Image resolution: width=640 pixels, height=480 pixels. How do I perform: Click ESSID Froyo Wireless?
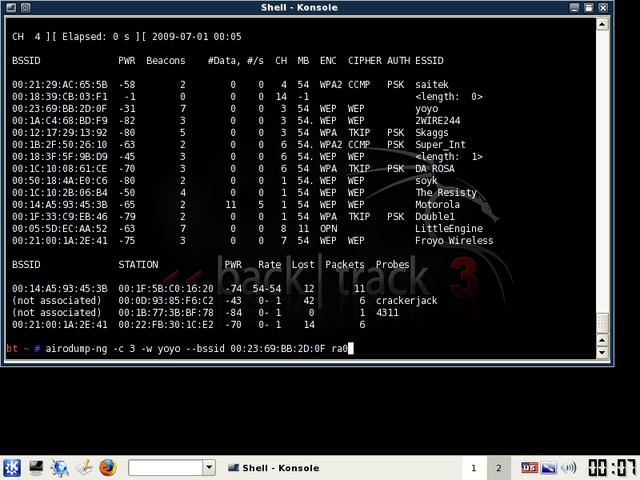tap(454, 241)
